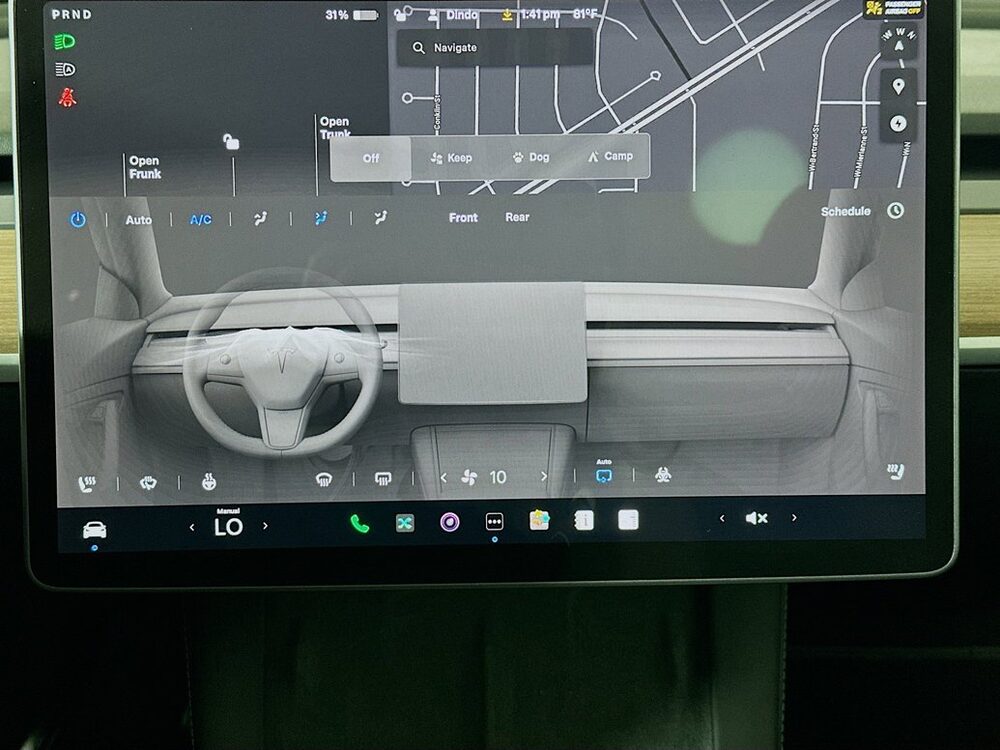Open the climate Schedule
The height and width of the screenshot is (750, 1000).
coord(846,211)
